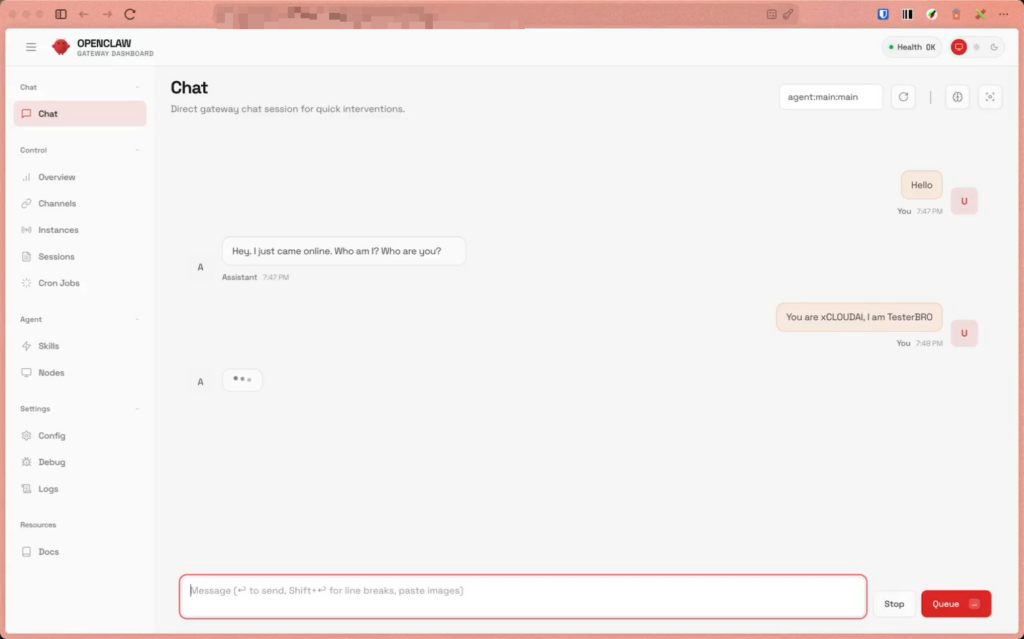Click the Config gear icon
Image resolution: width=1024 pixels, height=639 pixels.
(26, 436)
